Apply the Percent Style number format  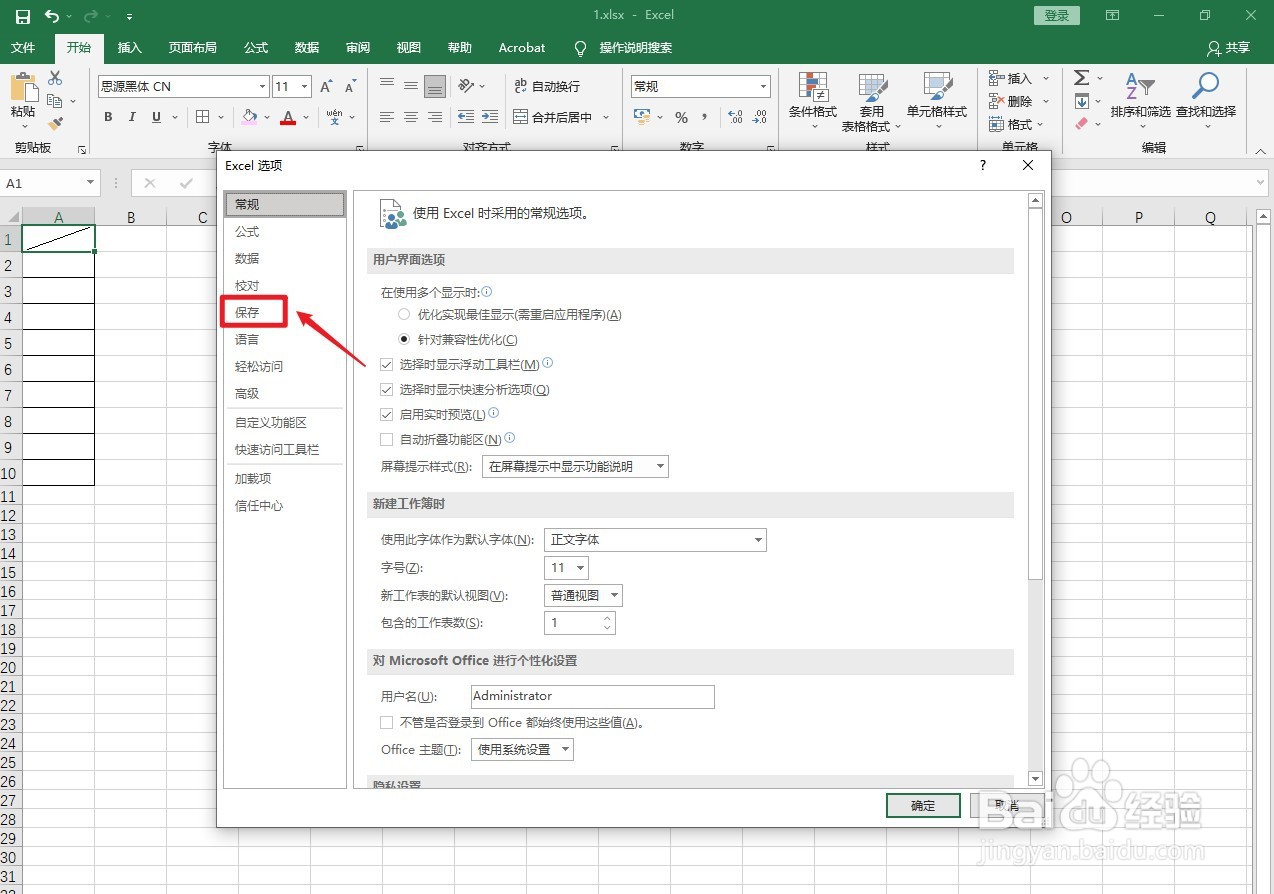coord(681,117)
